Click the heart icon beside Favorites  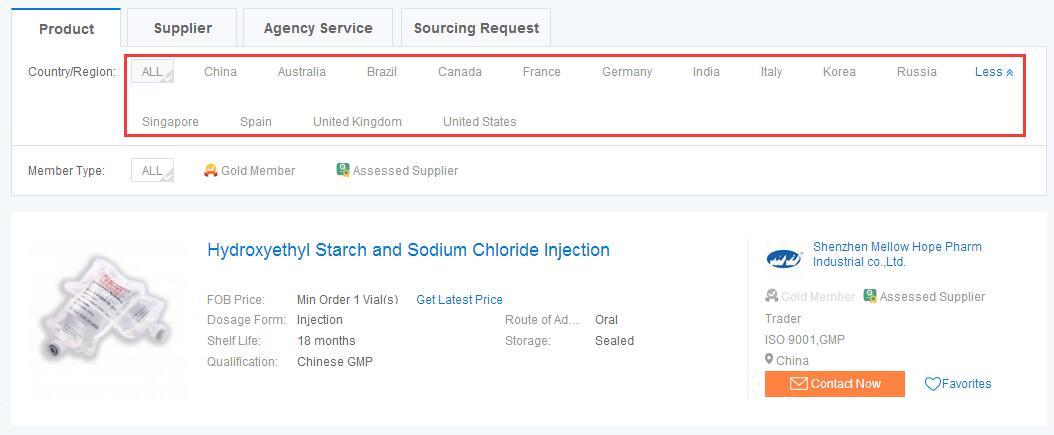(932, 384)
